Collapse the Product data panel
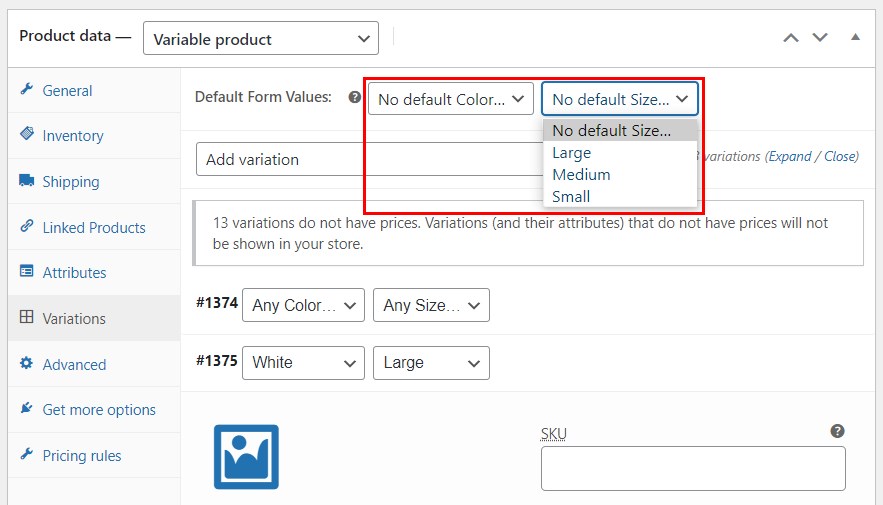Viewport: 883px width, 505px height. point(855,37)
